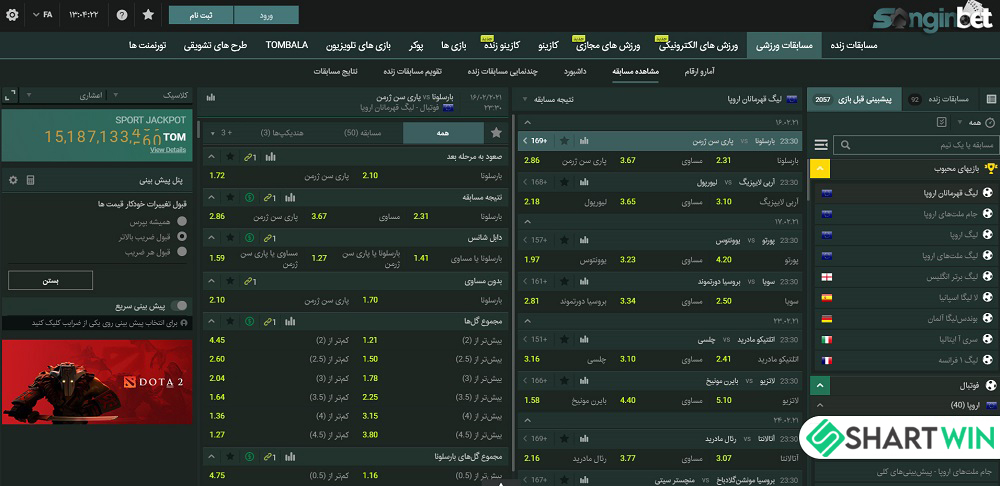
Task: Open the FA language dropdown
Action: tap(43, 15)
